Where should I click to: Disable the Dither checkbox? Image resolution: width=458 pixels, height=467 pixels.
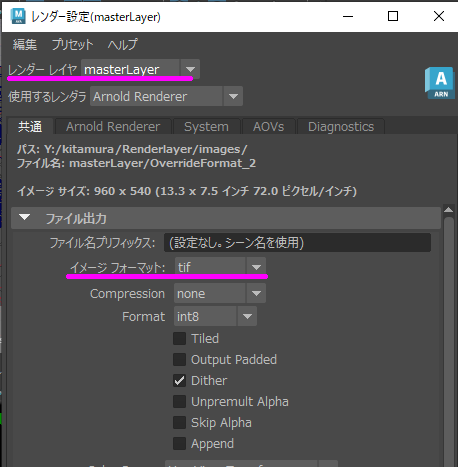click(179, 381)
